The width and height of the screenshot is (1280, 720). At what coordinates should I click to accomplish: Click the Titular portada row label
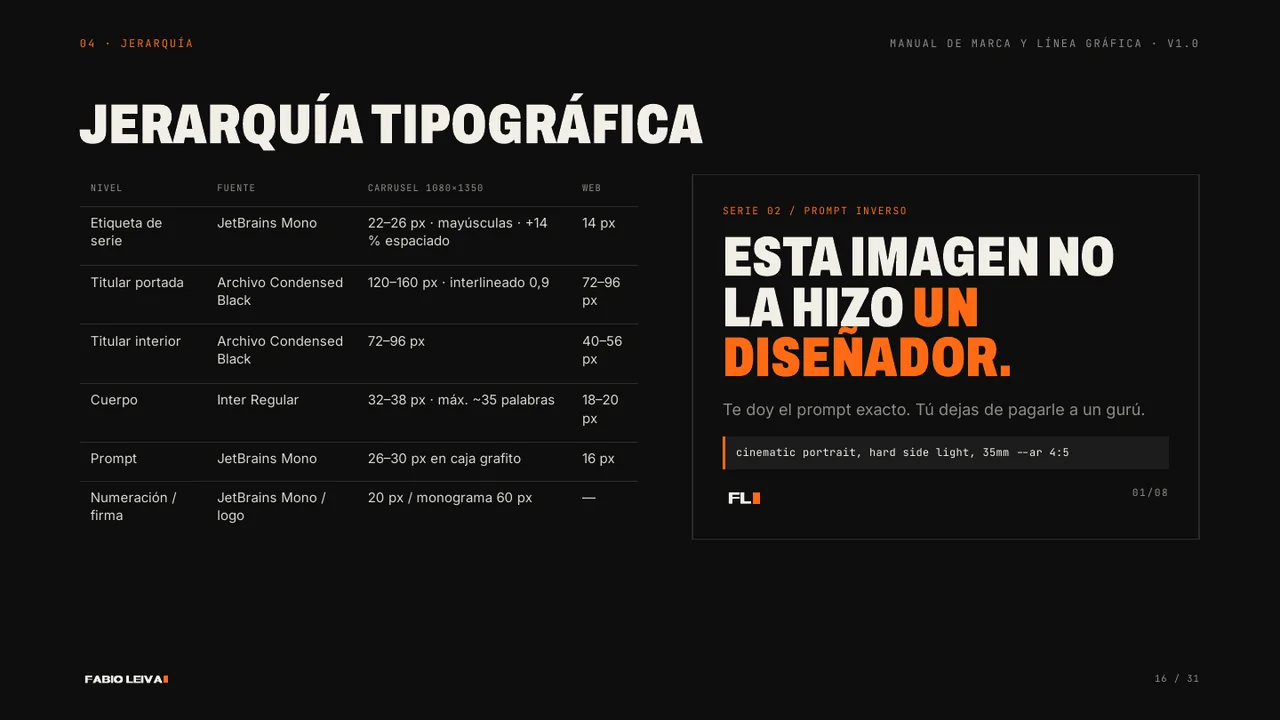137,283
